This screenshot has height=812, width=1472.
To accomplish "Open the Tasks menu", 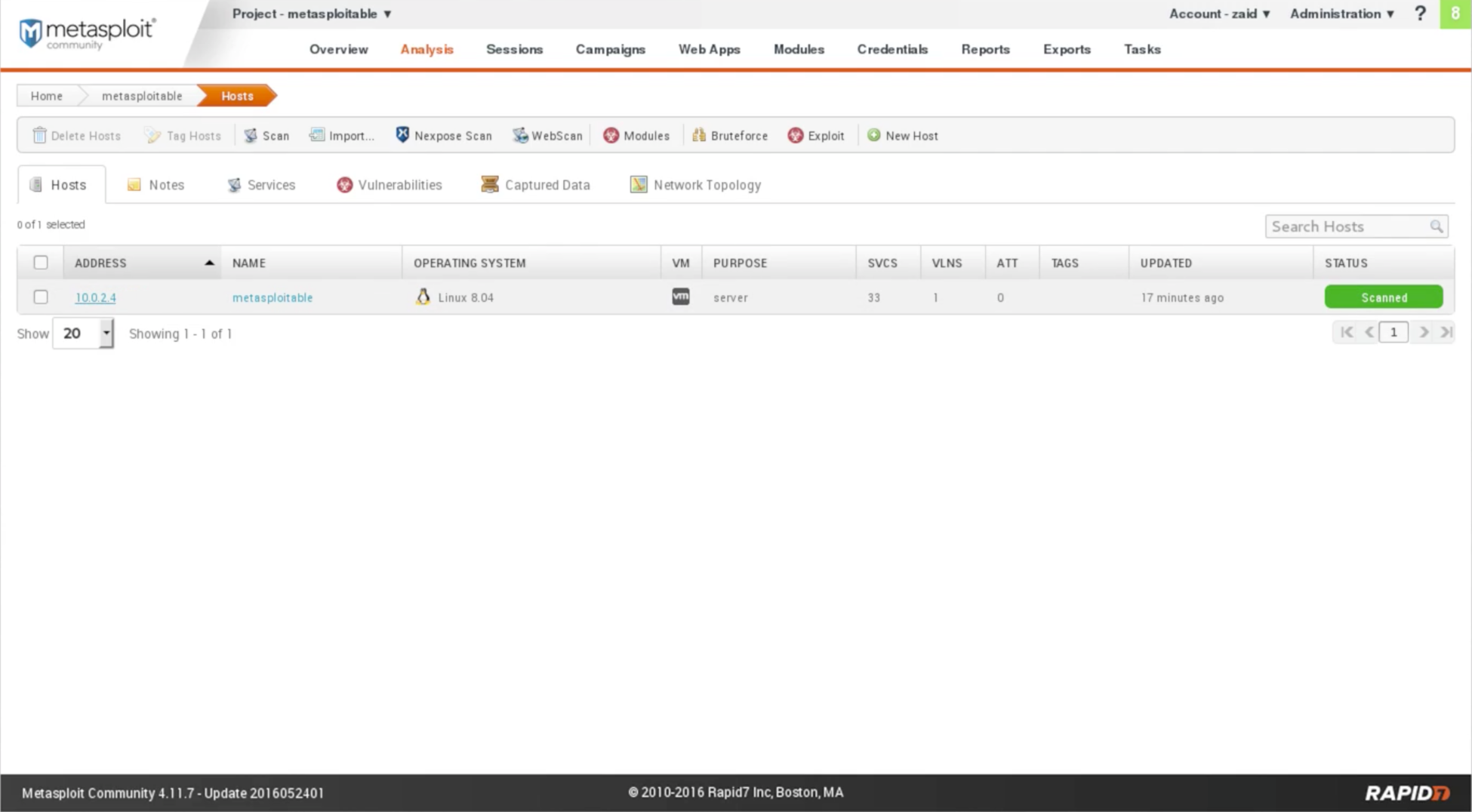I will point(1142,49).
